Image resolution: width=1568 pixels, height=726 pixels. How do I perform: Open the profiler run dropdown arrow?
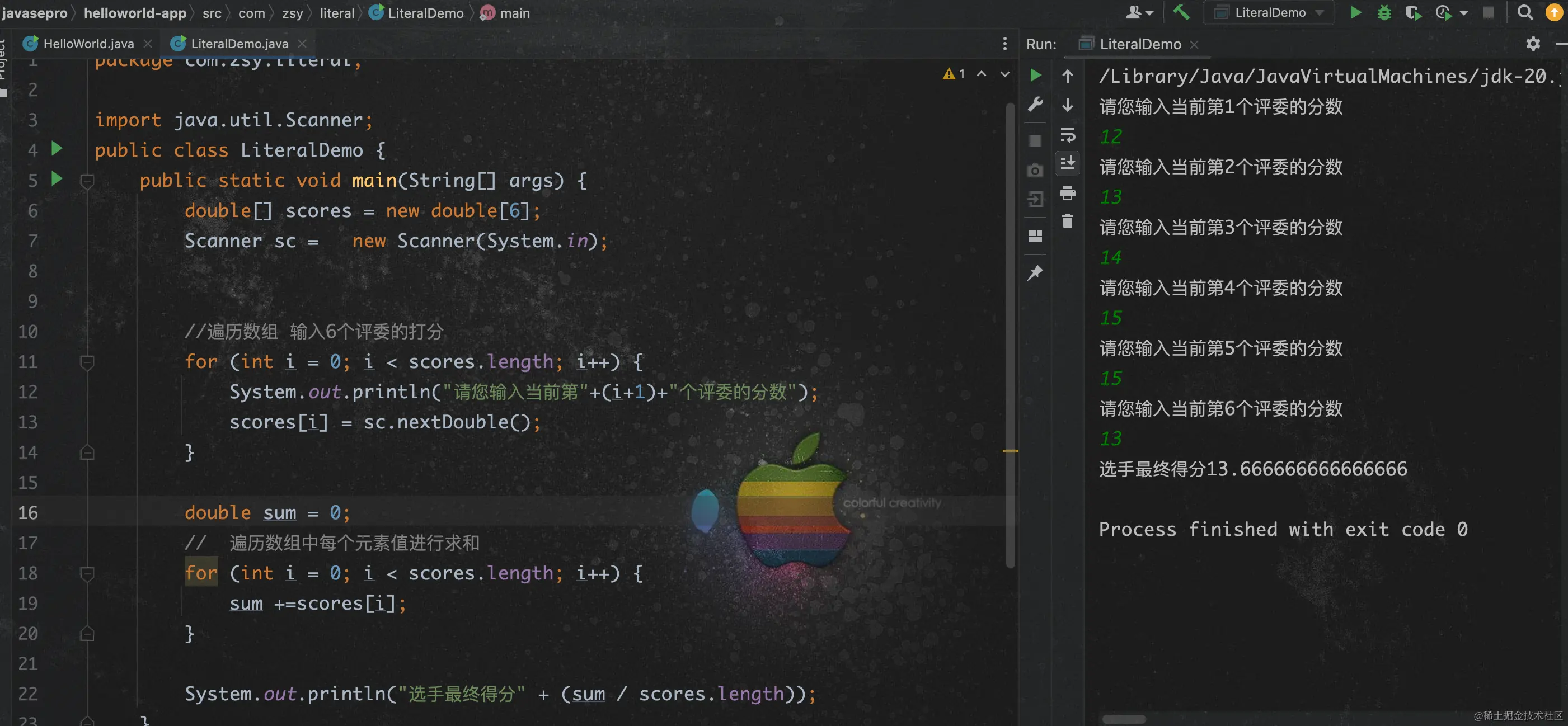[x=1463, y=13]
